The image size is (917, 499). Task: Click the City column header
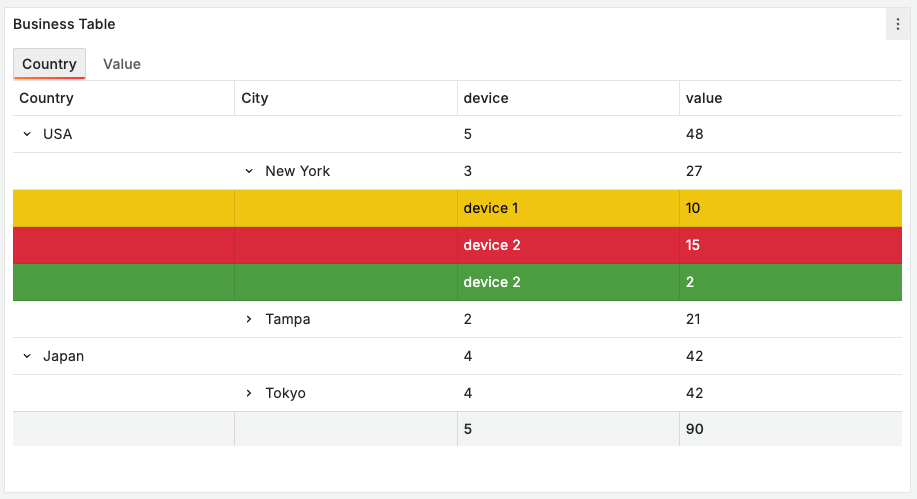pos(255,98)
